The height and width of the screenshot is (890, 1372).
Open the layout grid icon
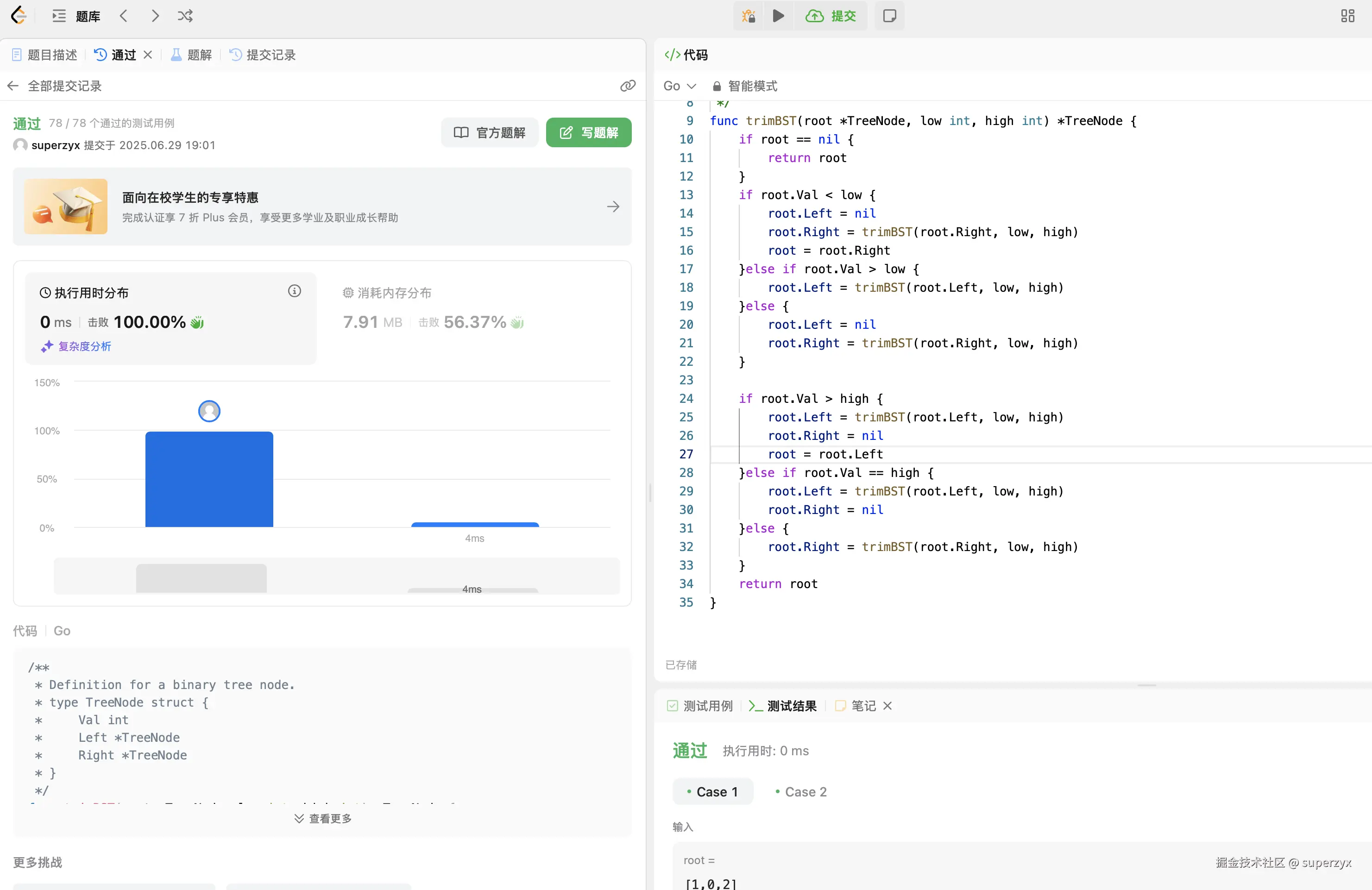tap(1348, 16)
